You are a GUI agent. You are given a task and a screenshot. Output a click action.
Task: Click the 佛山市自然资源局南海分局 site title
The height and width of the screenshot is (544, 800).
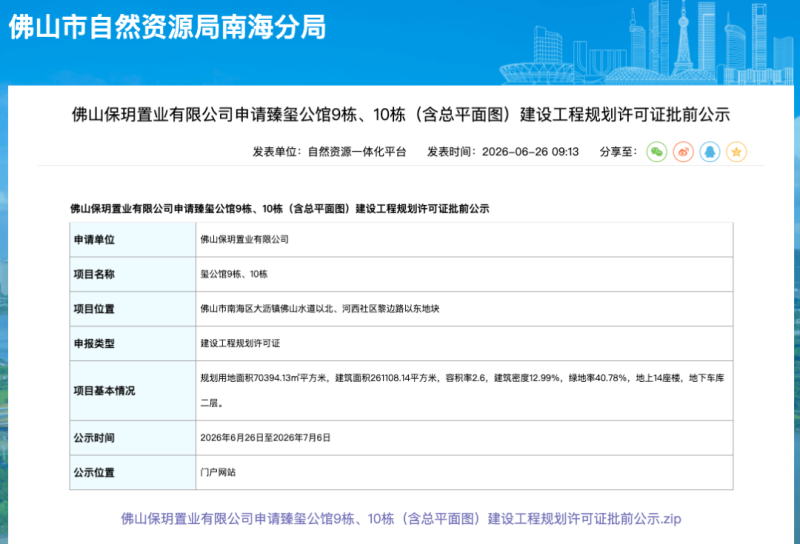[x=167, y=27]
